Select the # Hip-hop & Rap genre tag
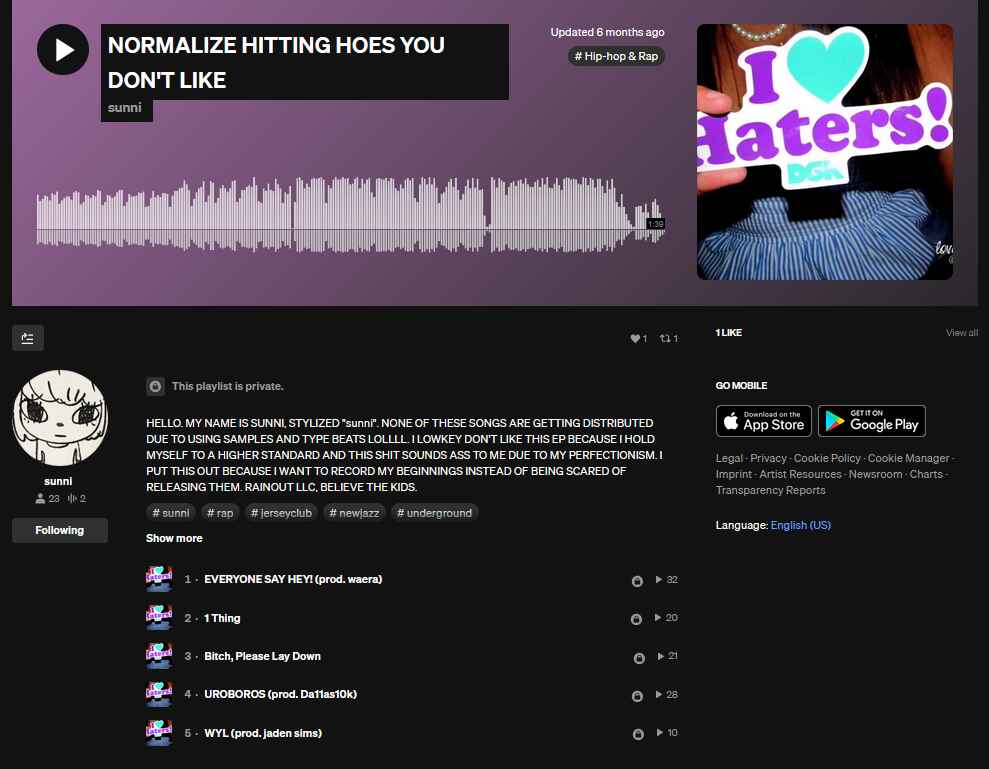Screen dimensions: 989x769 click(x=616, y=57)
